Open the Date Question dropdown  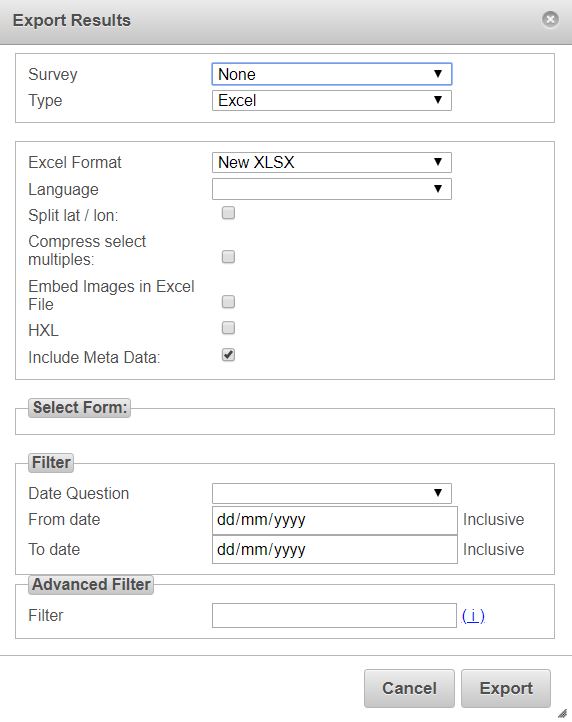pyautogui.click(x=332, y=493)
